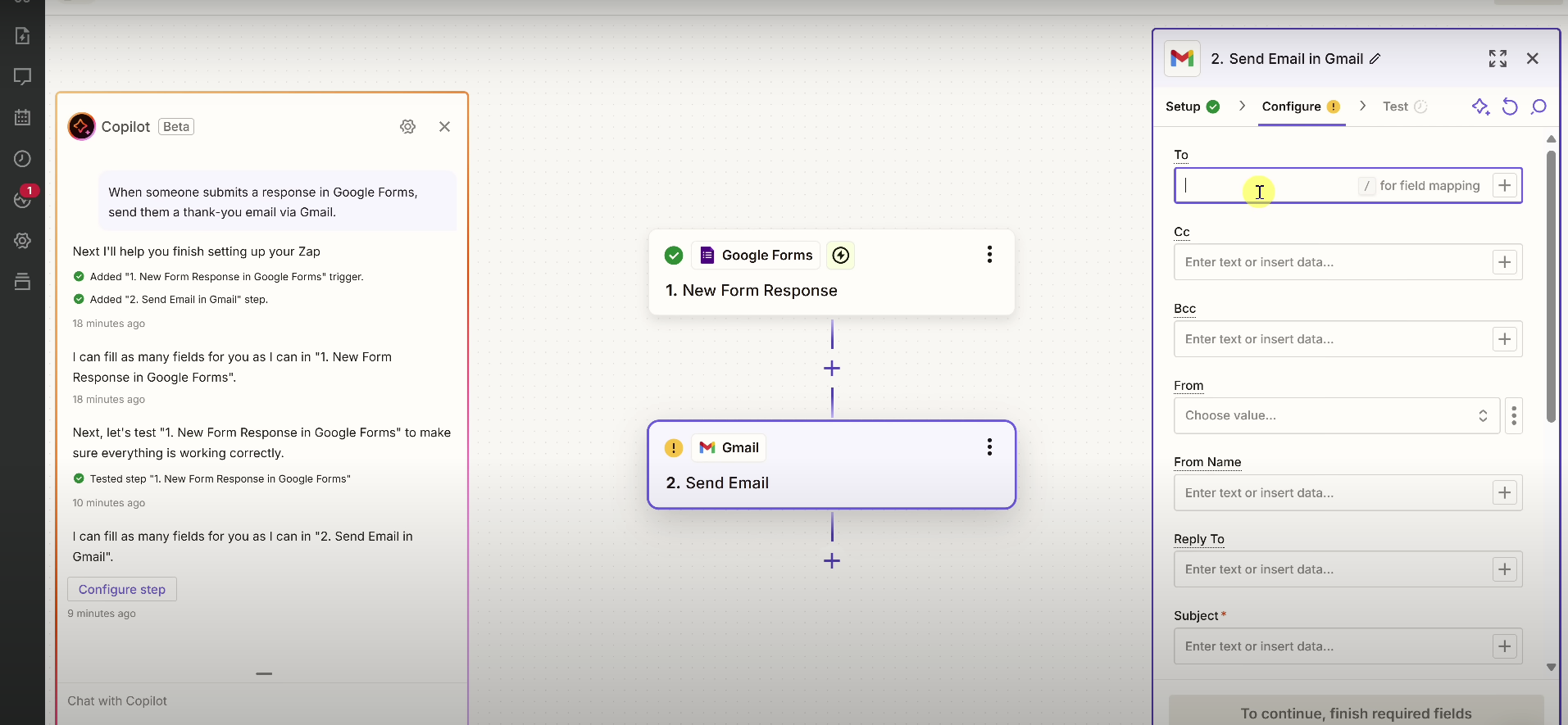Open the Gmail step three-dot menu

pyautogui.click(x=989, y=446)
